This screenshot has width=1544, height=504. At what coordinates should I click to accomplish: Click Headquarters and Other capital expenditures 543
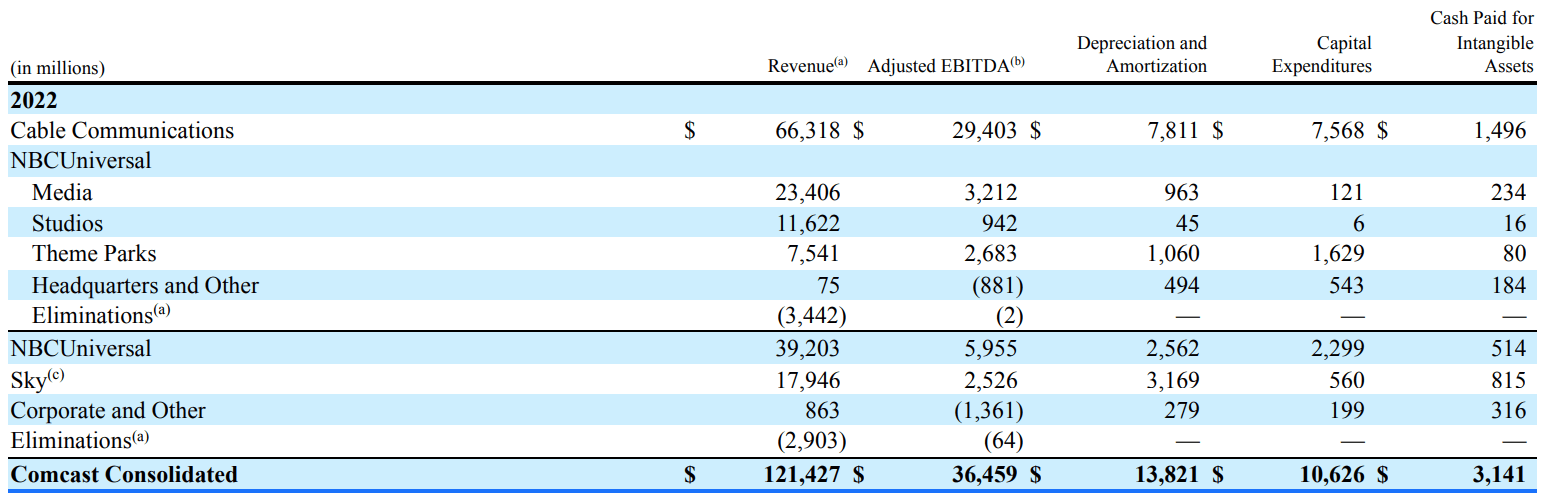1346,286
